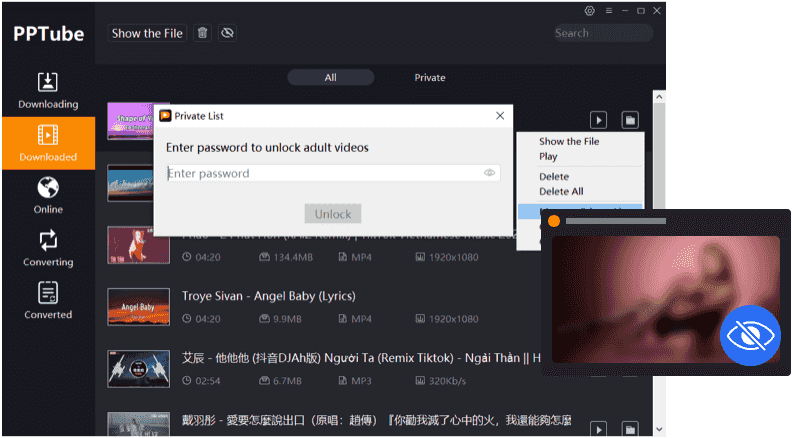Switch to the All tab
Screen dimensions: 792x438
[x=330, y=78]
